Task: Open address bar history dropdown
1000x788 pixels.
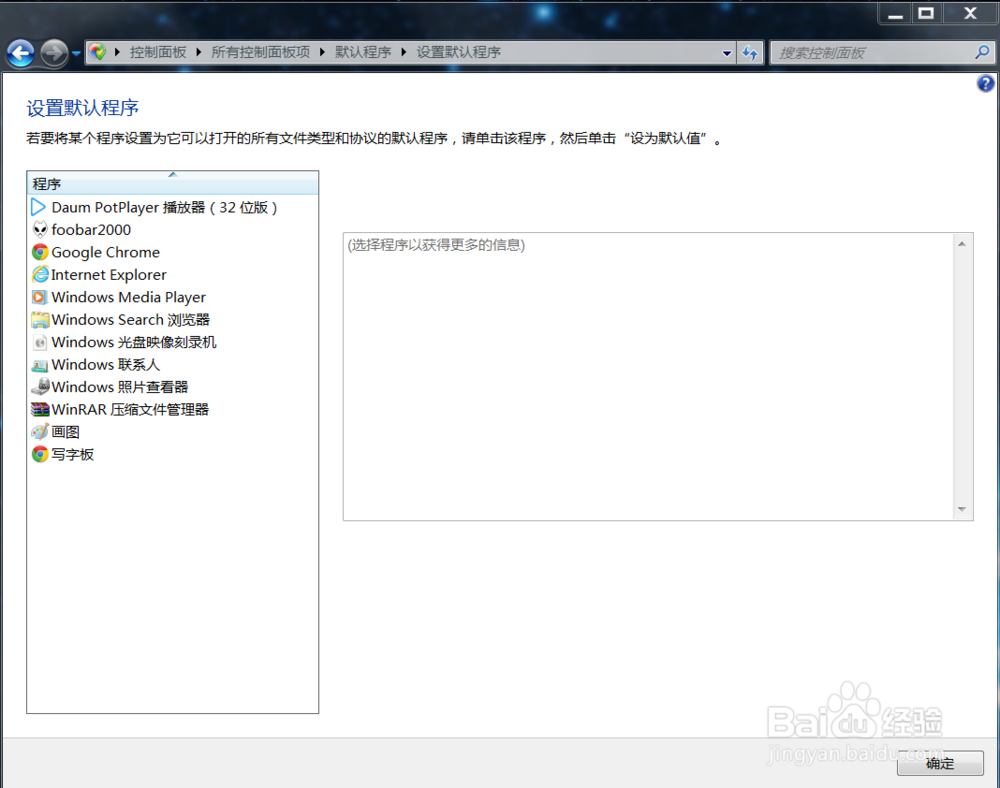Action: tap(726, 53)
